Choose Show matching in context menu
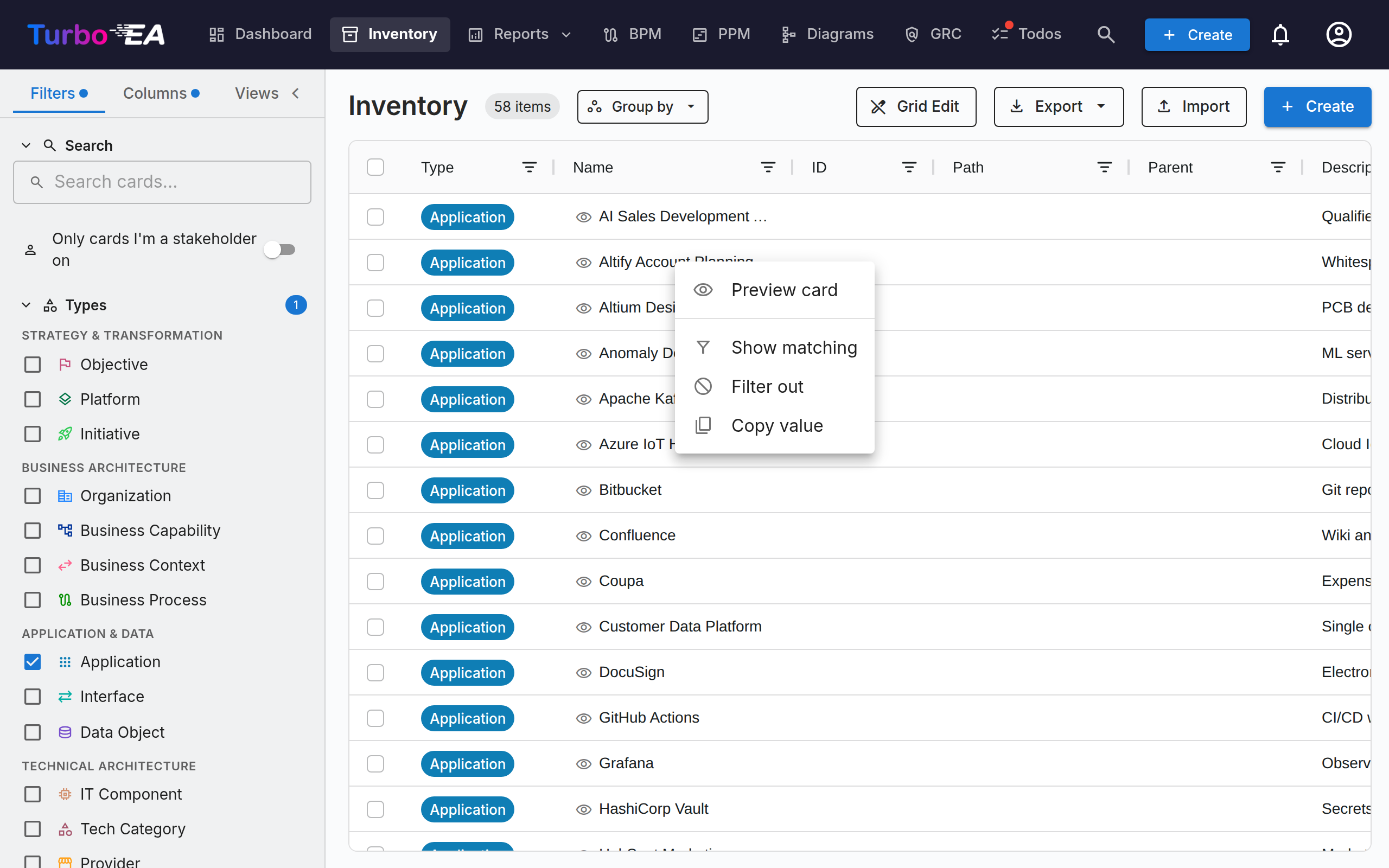The image size is (1389, 868). click(774, 347)
